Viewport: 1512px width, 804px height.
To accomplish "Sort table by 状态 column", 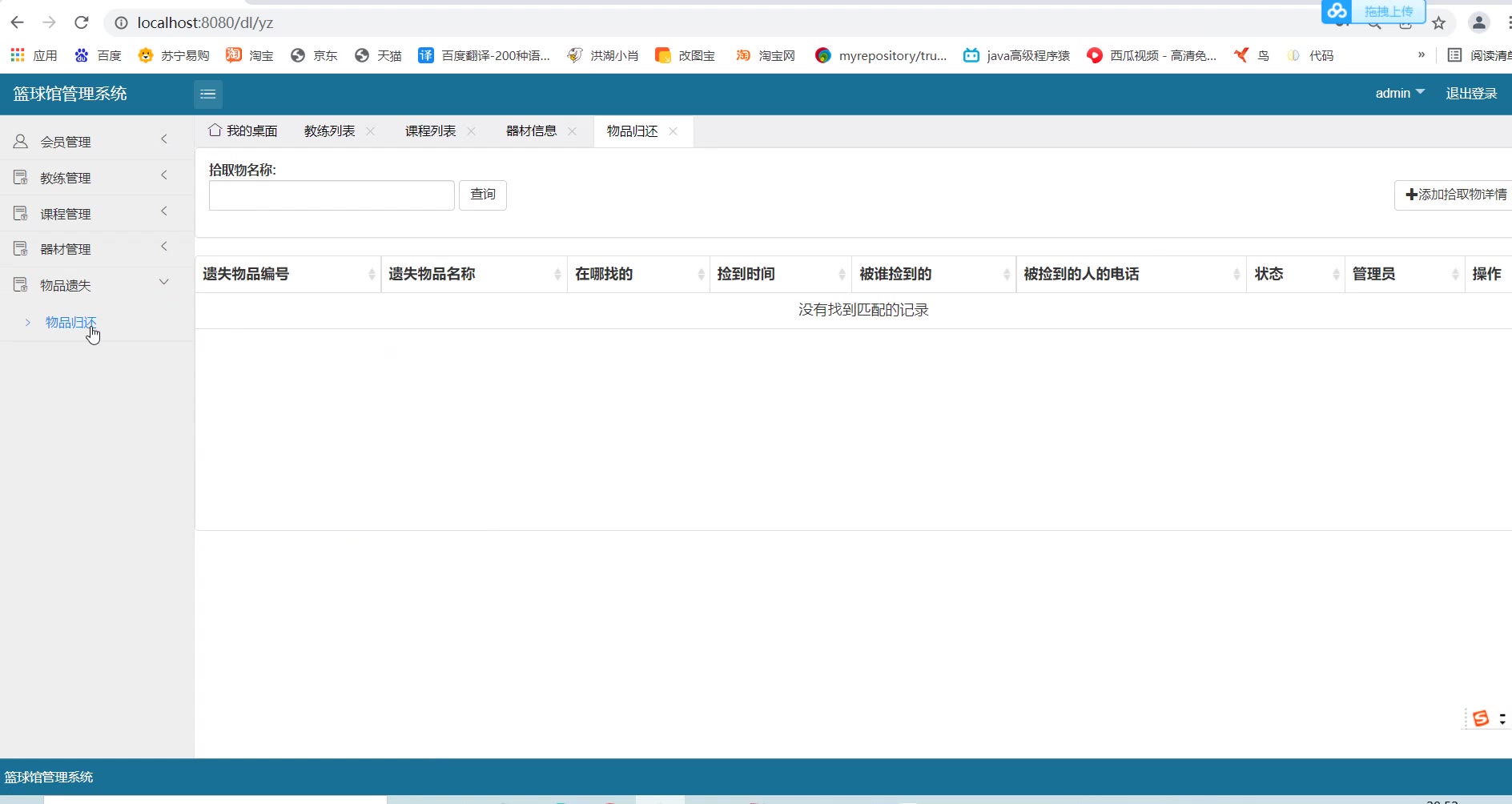I will tap(1295, 275).
